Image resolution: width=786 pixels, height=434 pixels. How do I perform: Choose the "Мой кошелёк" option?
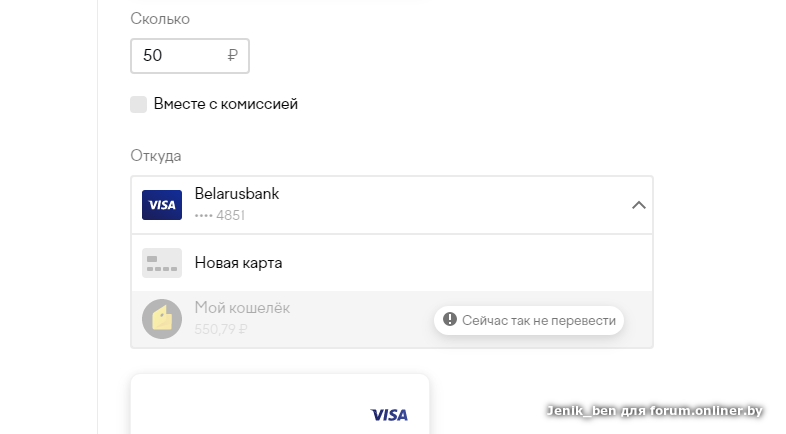(242, 308)
